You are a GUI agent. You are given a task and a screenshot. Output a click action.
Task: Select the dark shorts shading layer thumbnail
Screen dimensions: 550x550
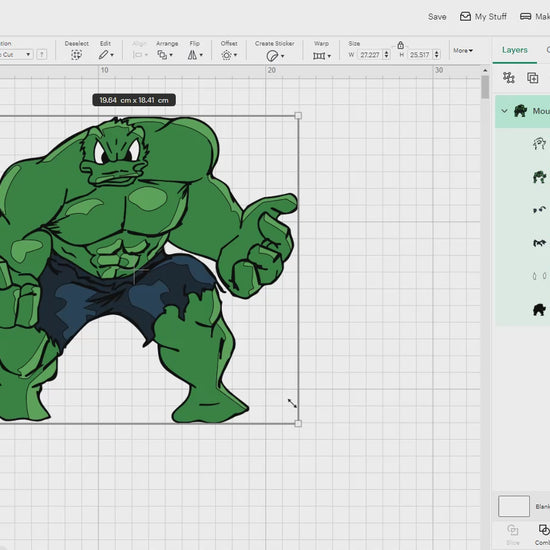[539, 243]
